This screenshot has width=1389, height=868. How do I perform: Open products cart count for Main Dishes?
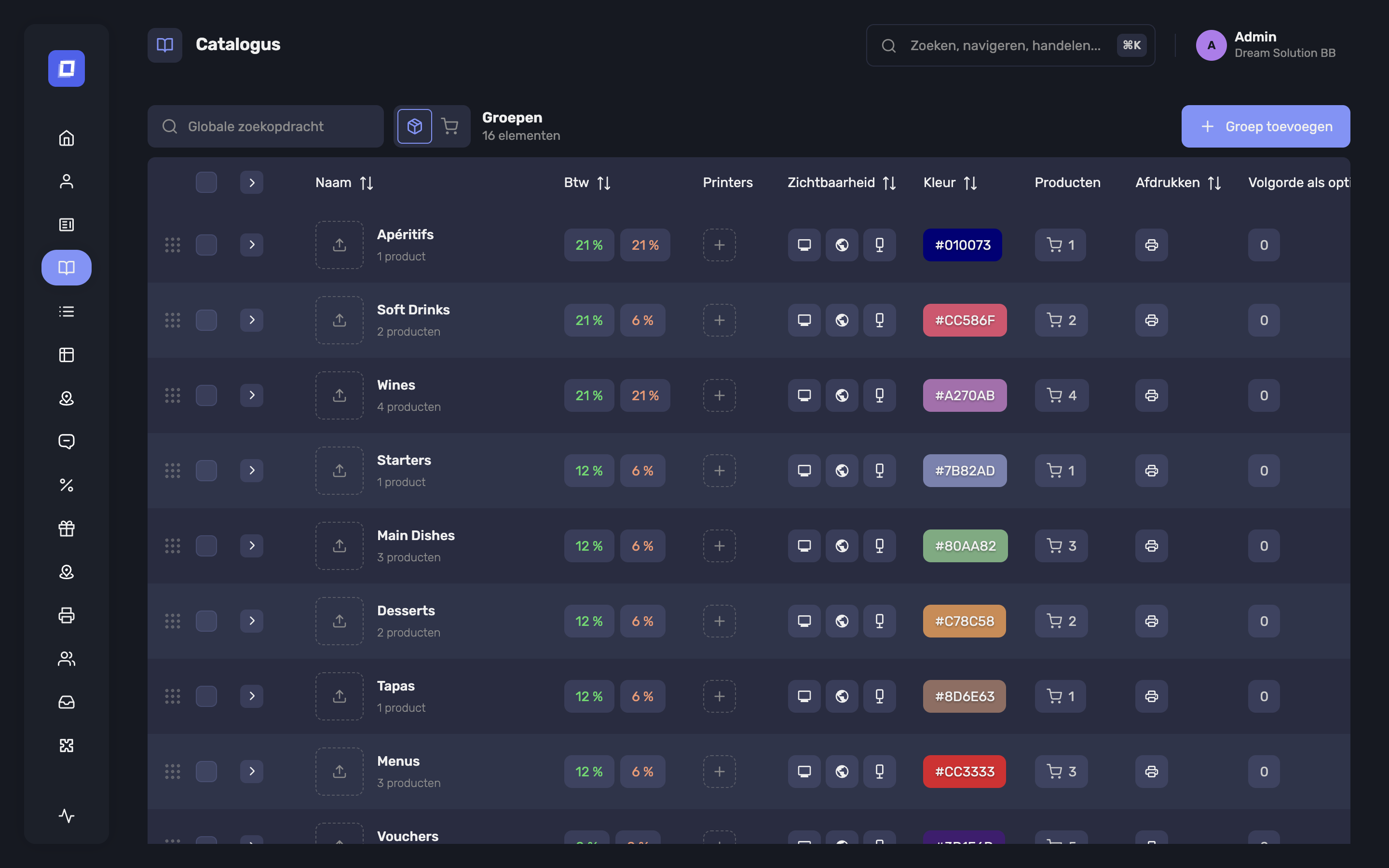pyautogui.click(x=1061, y=546)
